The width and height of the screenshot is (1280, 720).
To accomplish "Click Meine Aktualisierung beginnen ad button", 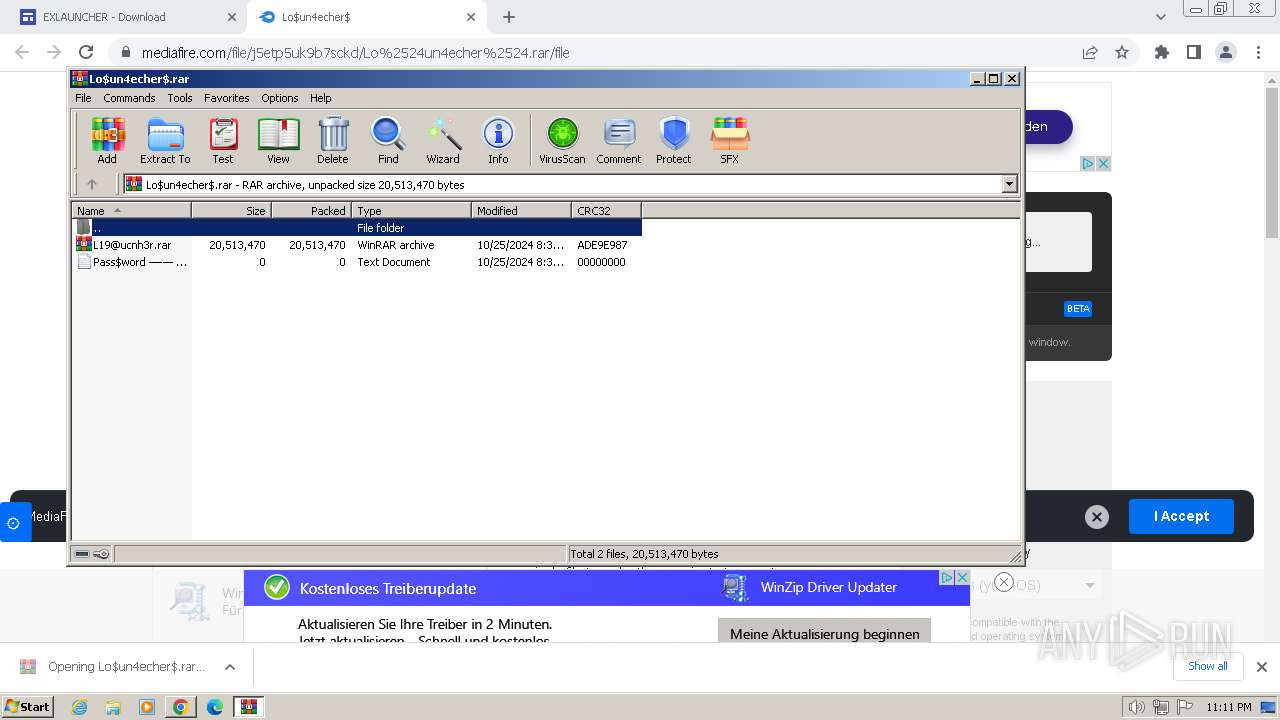I will point(824,633).
